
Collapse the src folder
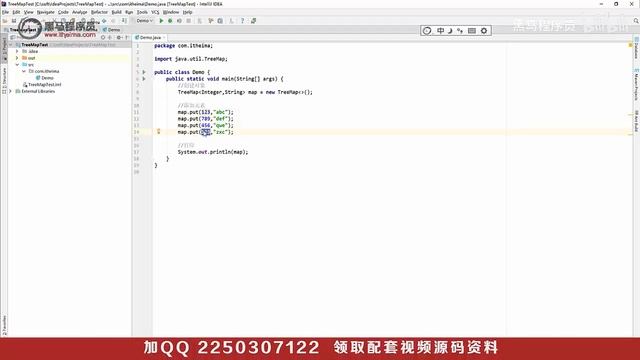tap(17, 64)
